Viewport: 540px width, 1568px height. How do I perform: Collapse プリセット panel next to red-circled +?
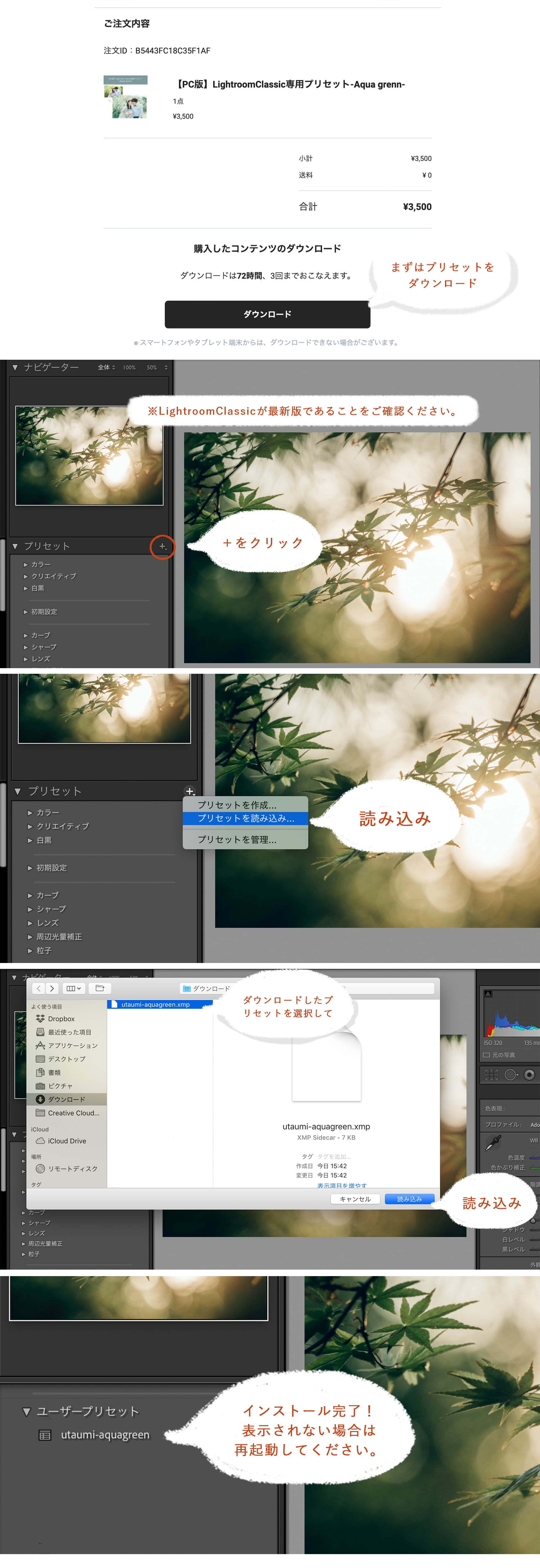coord(15,547)
